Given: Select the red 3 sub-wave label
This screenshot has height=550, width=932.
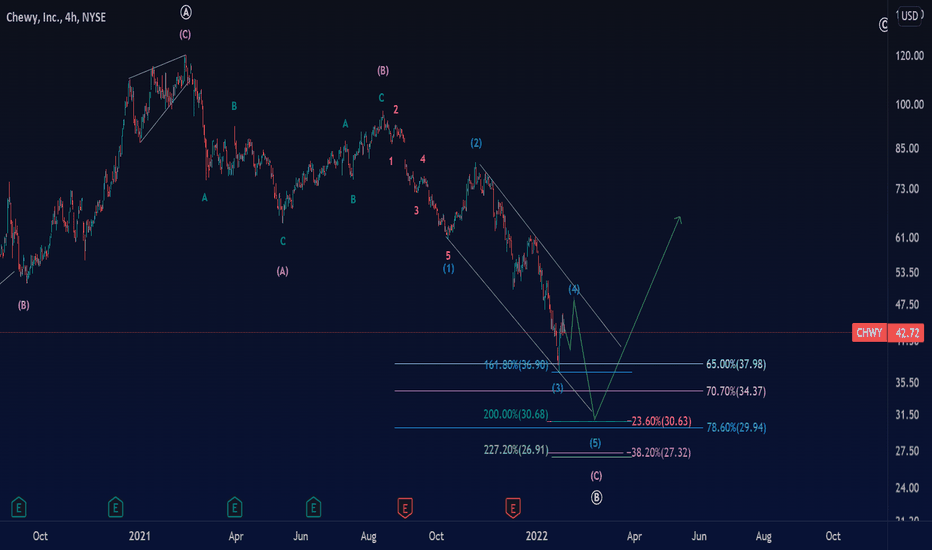Looking at the screenshot, I should click(416, 210).
